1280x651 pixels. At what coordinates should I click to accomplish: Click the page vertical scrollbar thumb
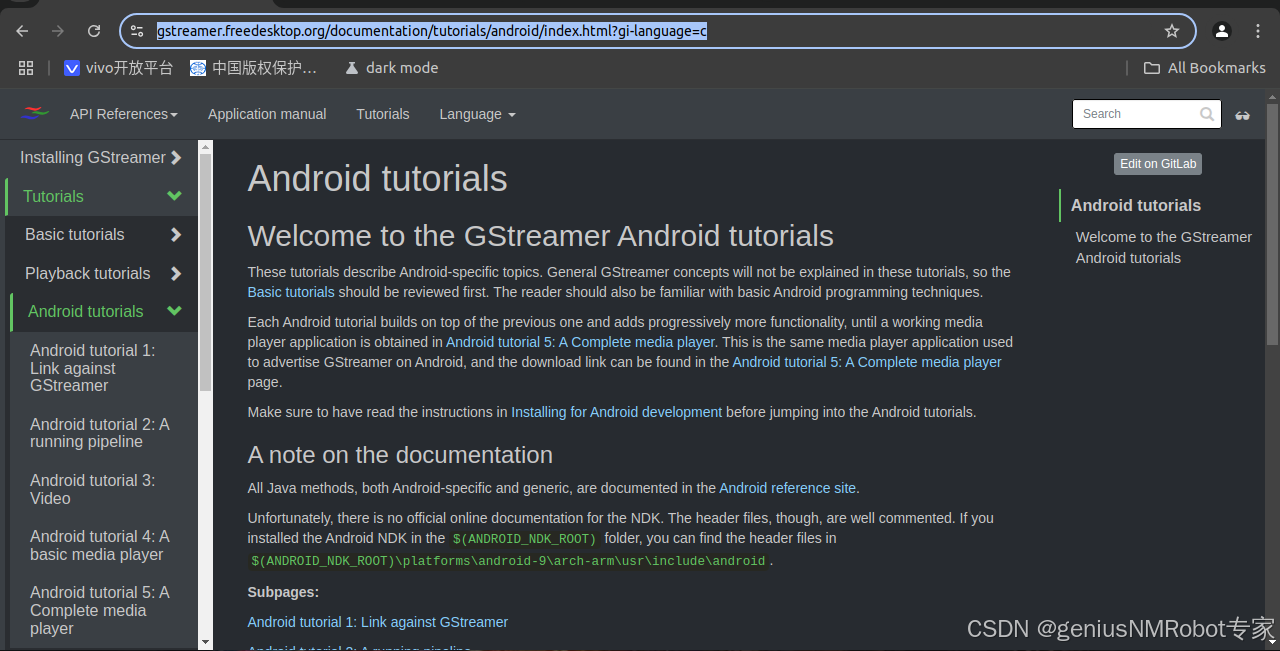(x=1272, y=224)
